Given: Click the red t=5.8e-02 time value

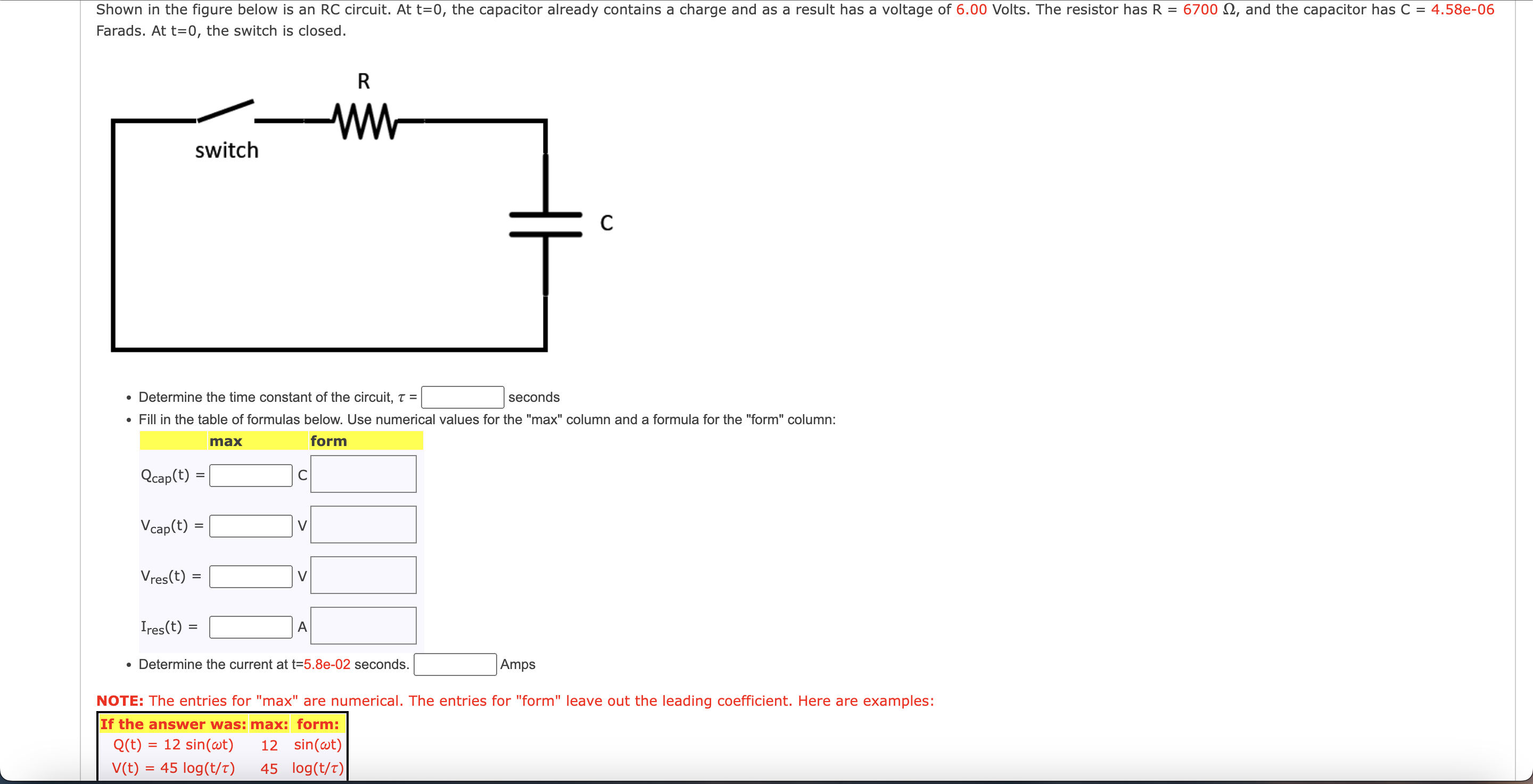Looking at the screenshot, I should pos(327,664).
